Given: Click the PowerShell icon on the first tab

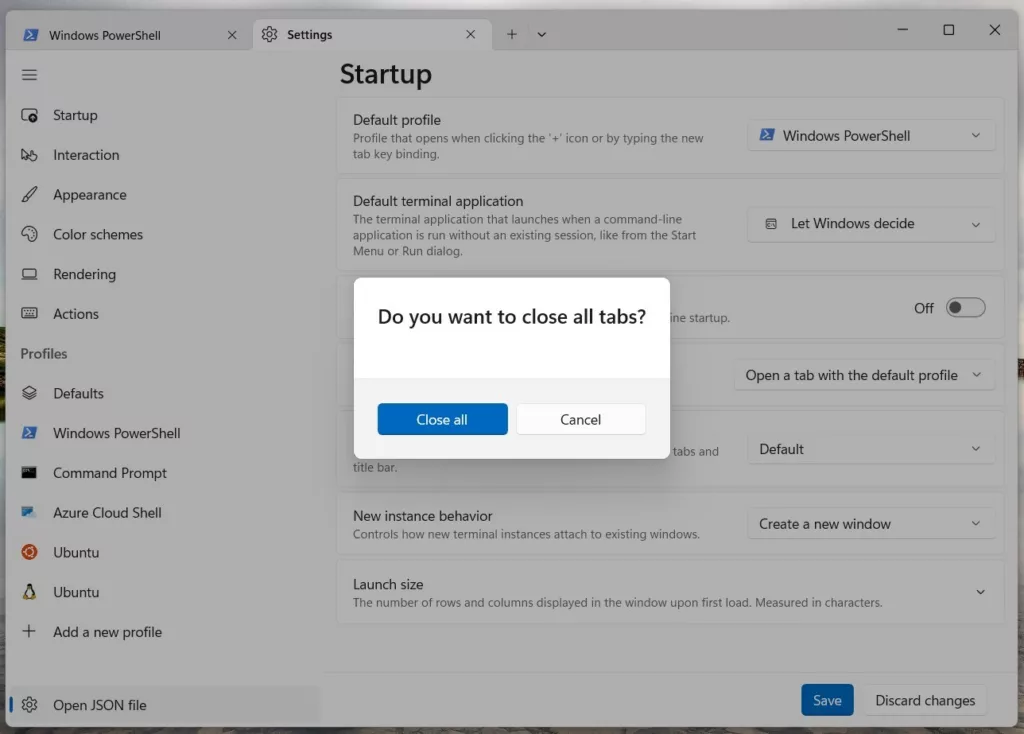Looking at the screenshot, I should [31, 35].
